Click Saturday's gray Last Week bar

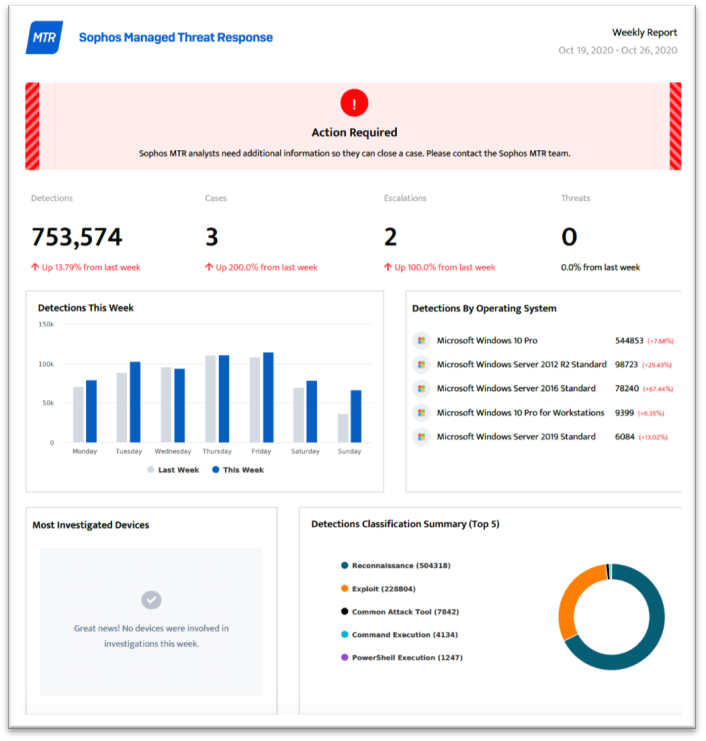click(x=299, y=415)
